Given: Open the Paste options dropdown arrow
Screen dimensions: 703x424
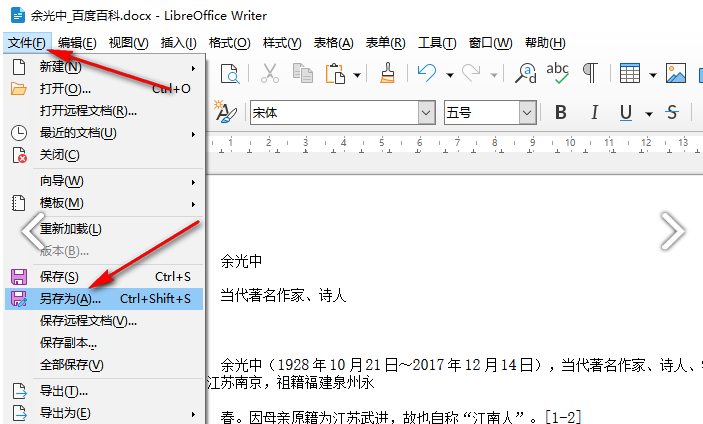Looking at the screenshot, I should pos(357,75).
